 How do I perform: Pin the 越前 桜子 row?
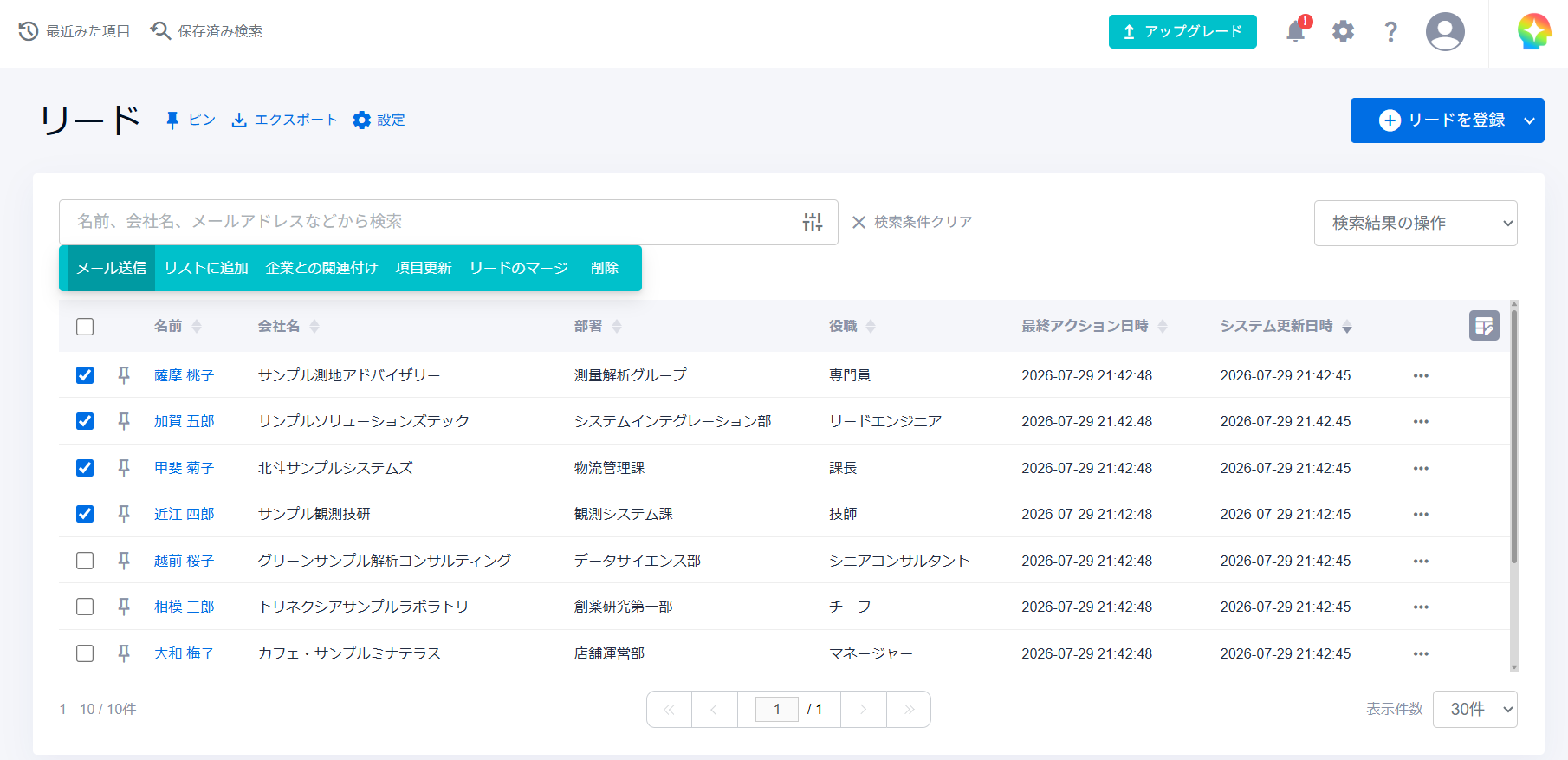coord(124,561)
